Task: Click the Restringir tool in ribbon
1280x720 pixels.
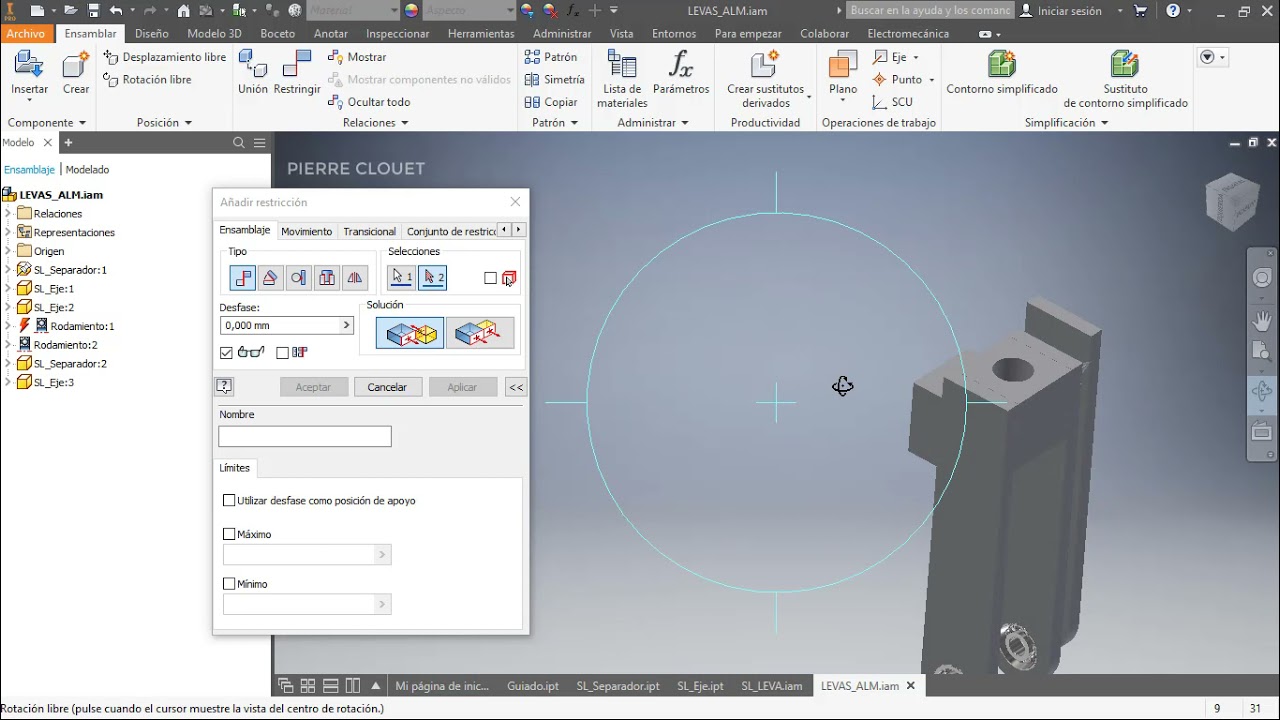Action: click(x=297, y=73)
